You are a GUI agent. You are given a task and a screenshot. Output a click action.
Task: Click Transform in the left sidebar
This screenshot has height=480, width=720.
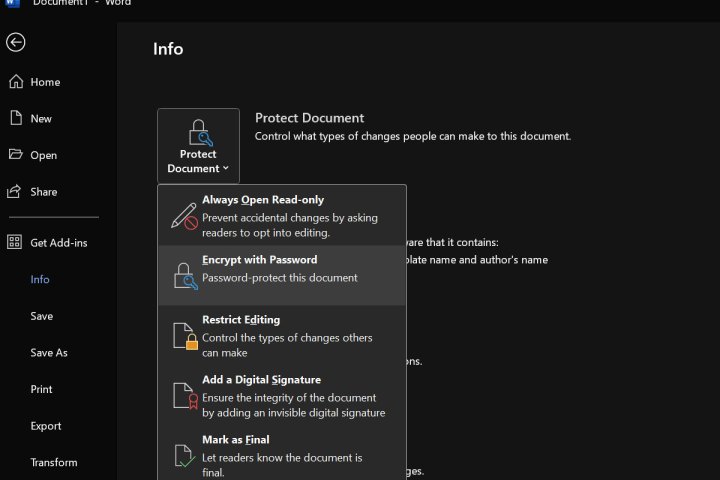(54, 463)
